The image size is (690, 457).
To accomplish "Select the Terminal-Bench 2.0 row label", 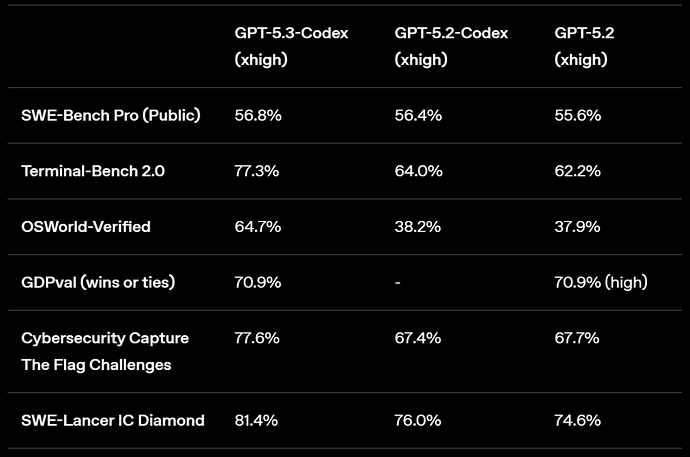I will click(x=93, y=171).
